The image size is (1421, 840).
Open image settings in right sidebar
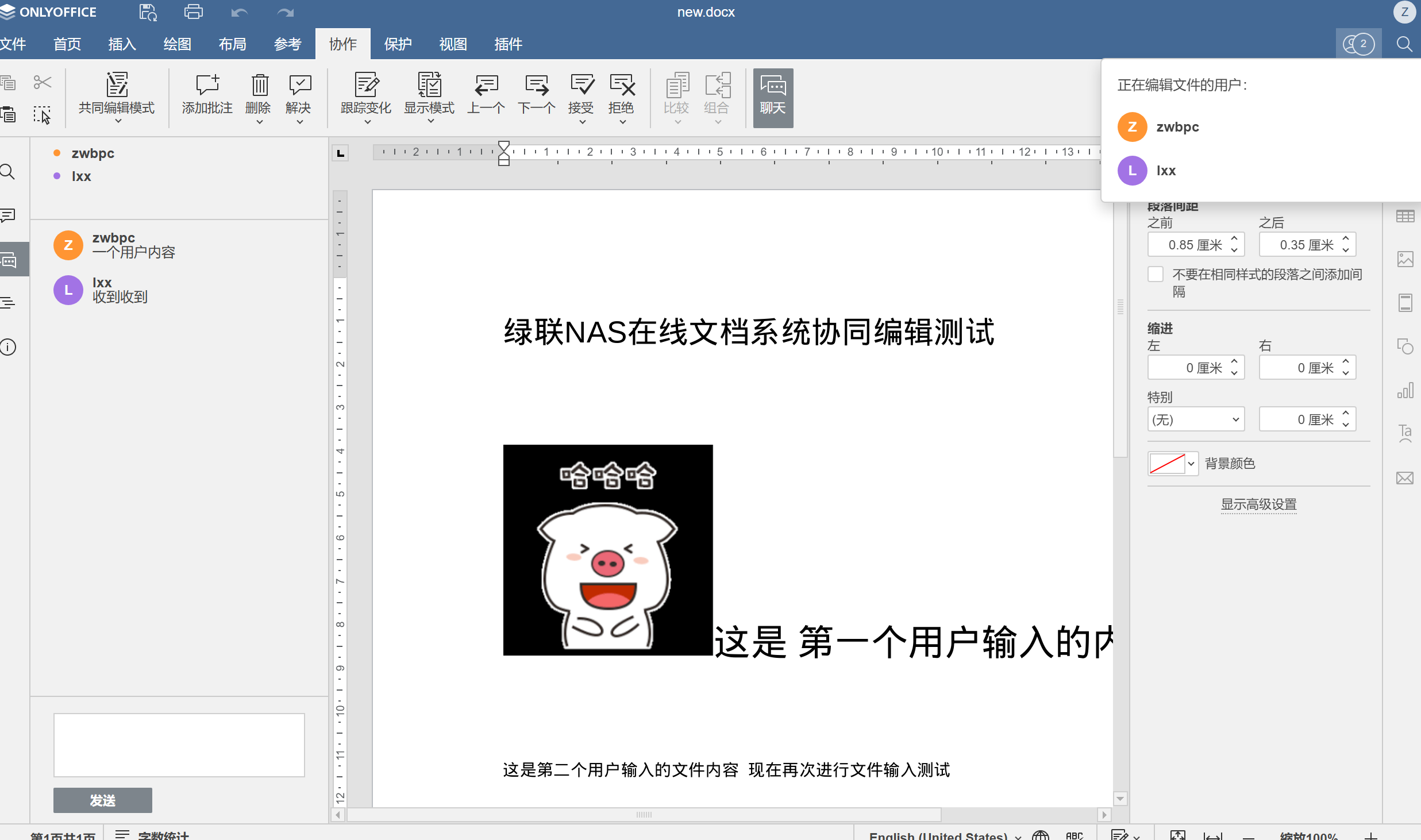[x=1405, y=259]
